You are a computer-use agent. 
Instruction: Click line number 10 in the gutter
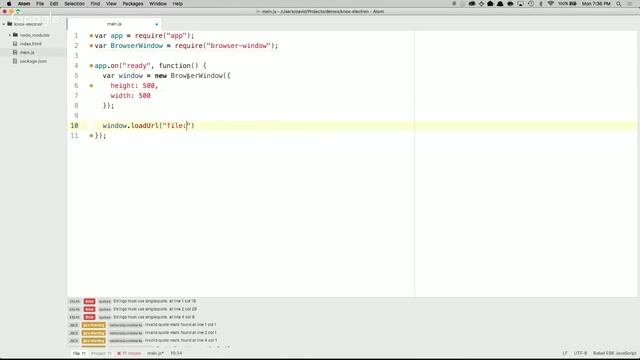tap(74, 126)
